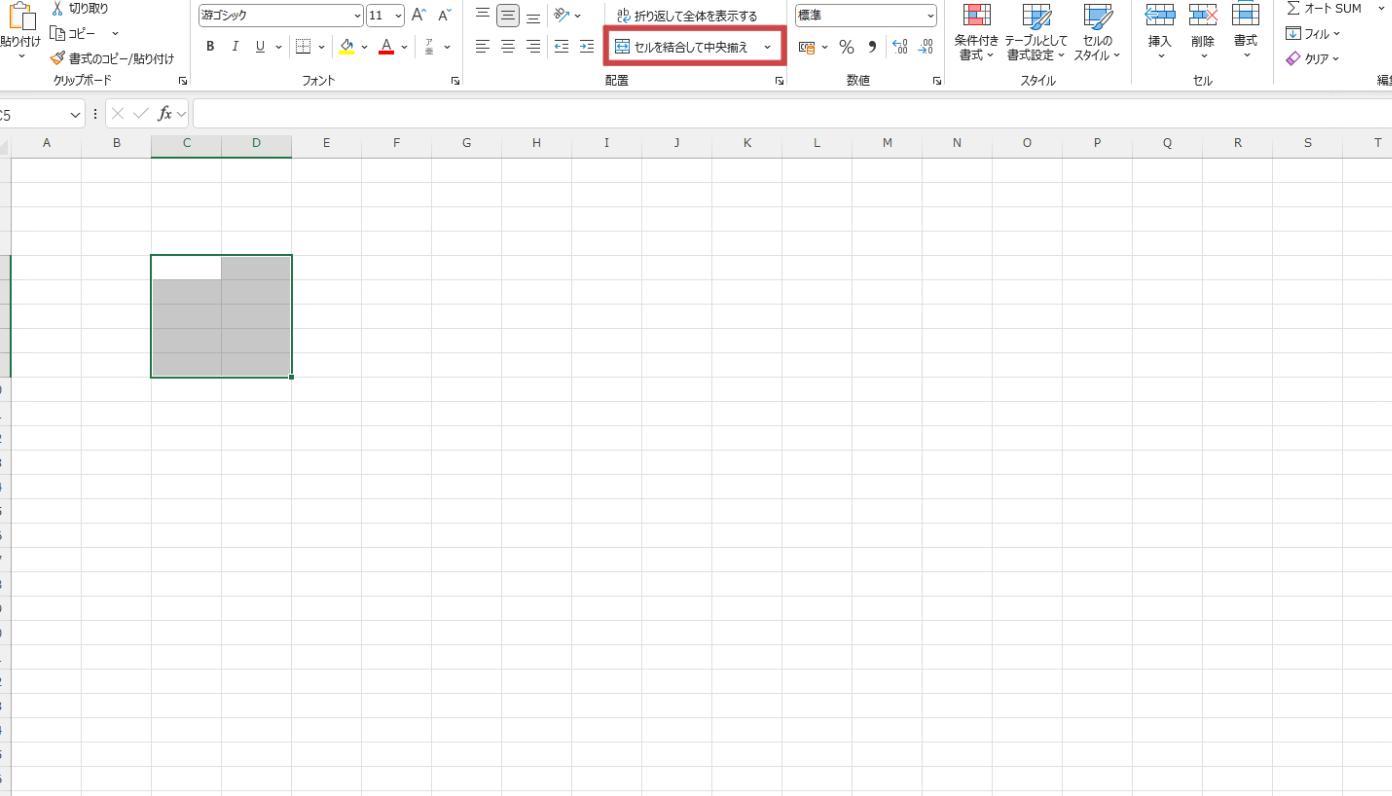Apply yellow fill color bucket

(x=347, y=46)
